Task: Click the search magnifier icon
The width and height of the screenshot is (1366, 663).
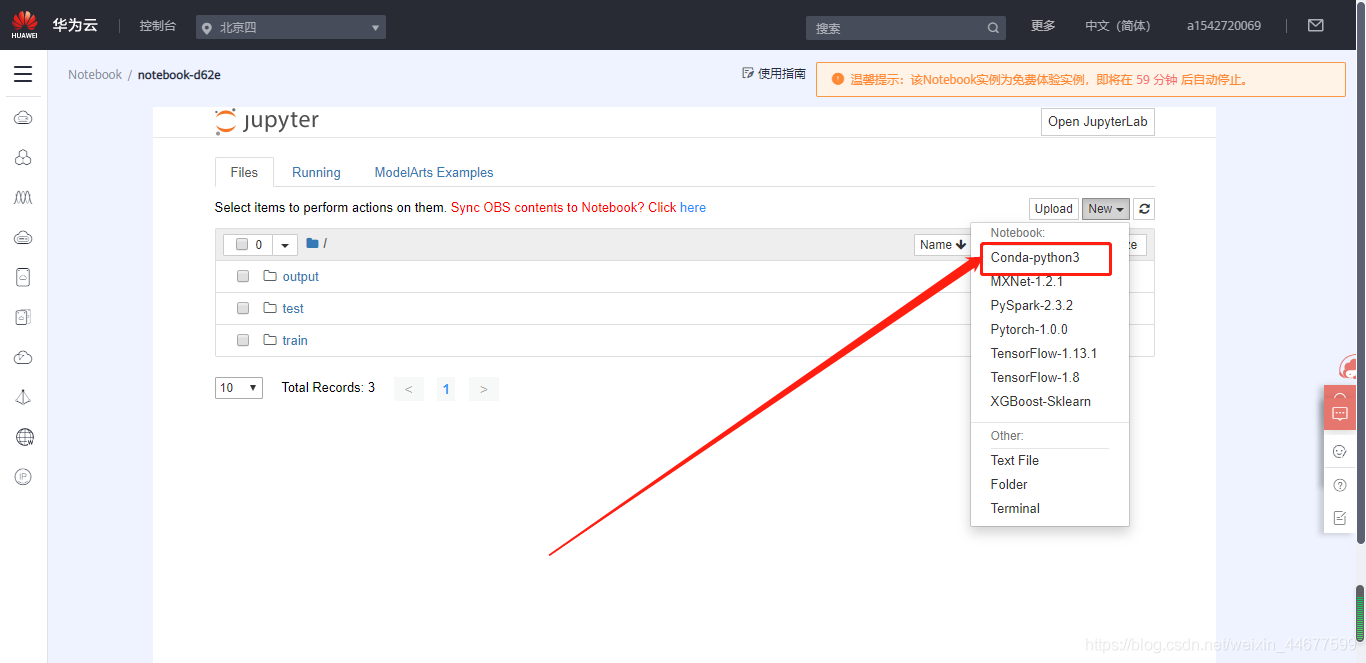Action: coord(993,28)
